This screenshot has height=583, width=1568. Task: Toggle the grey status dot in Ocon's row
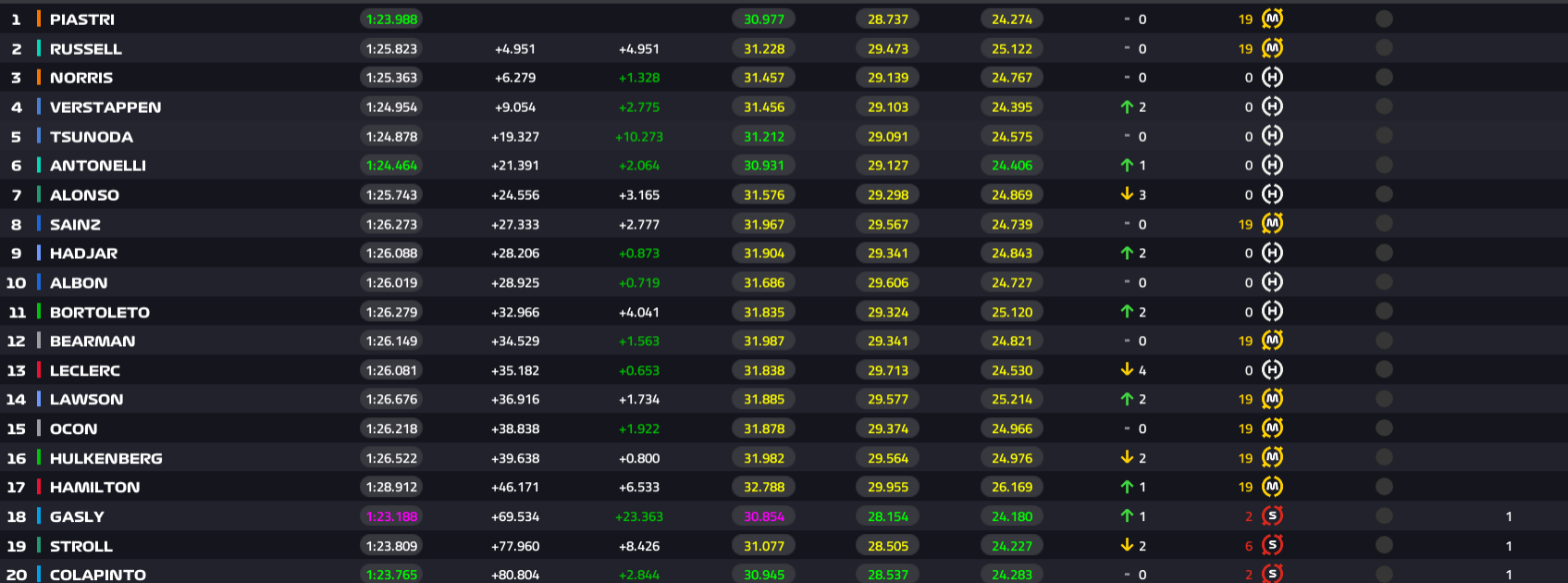click(x=1384, y=428)
